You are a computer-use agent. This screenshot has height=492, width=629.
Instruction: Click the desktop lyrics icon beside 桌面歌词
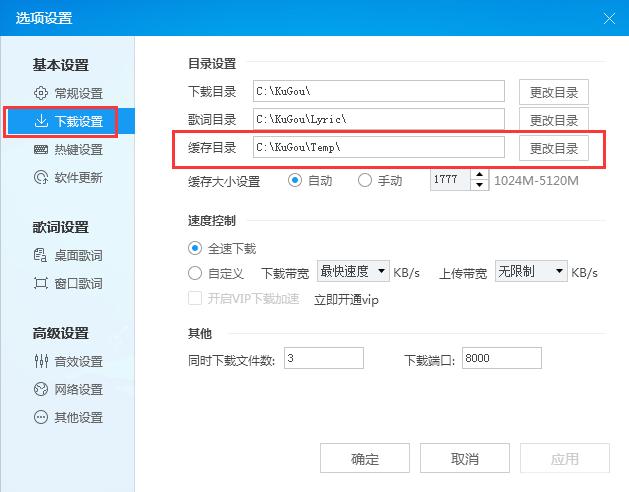coord(40,255)
